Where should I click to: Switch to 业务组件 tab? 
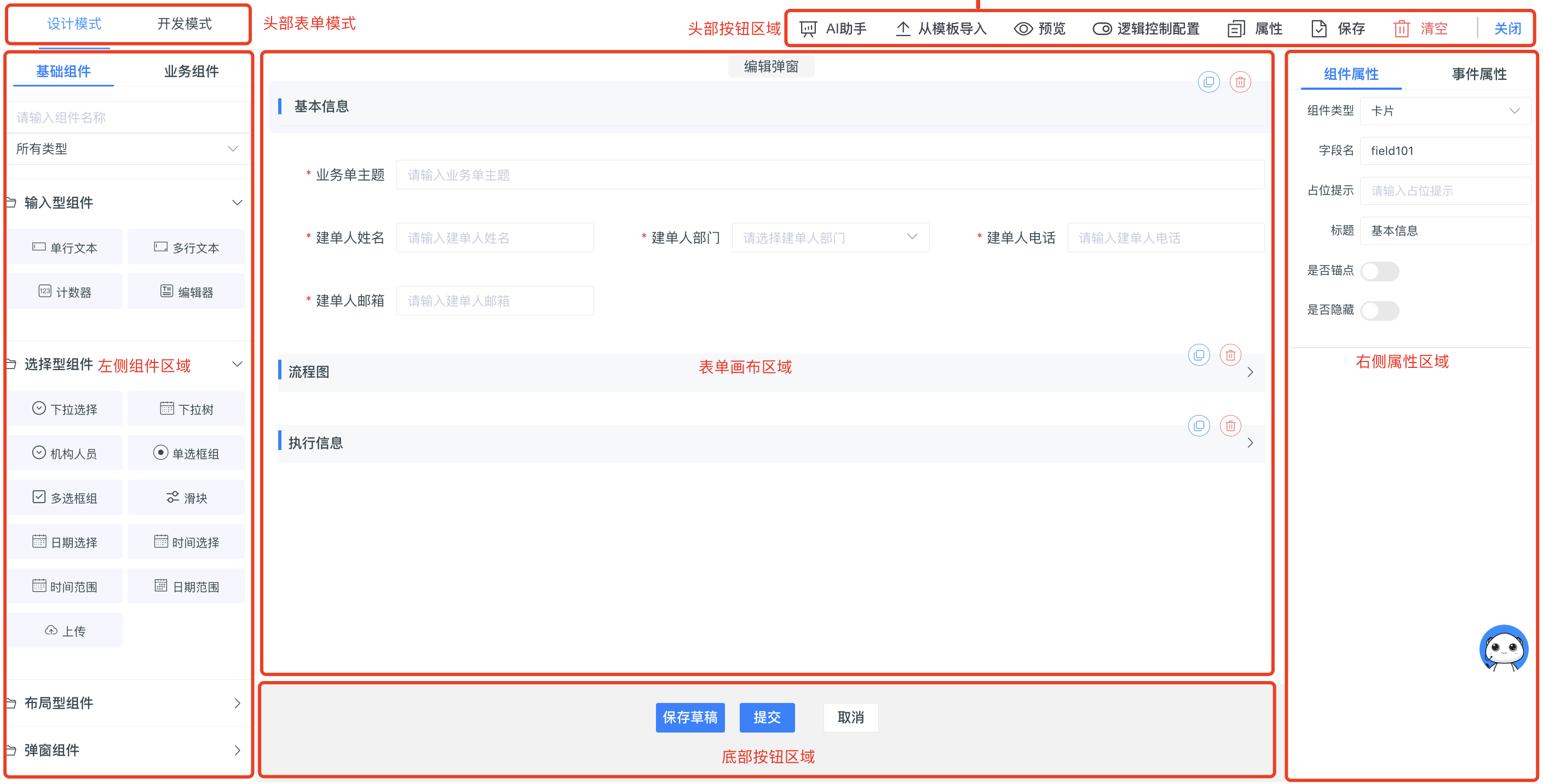(191, 71)
